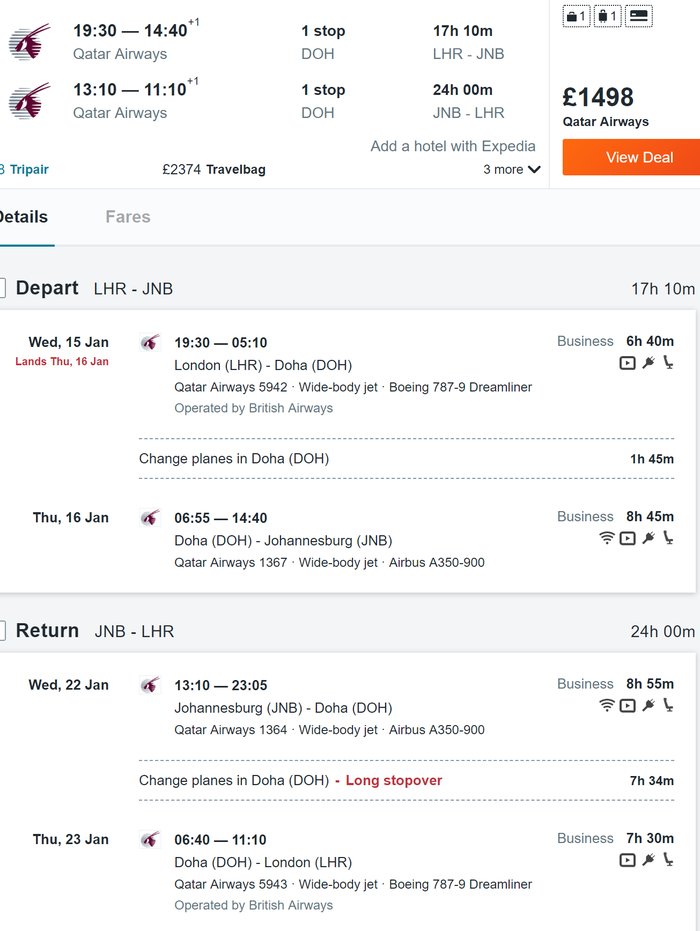
Task: Click entertainment icon on London-Doha outbound flight
Action: pyautogui.click(x=627, y=363)
